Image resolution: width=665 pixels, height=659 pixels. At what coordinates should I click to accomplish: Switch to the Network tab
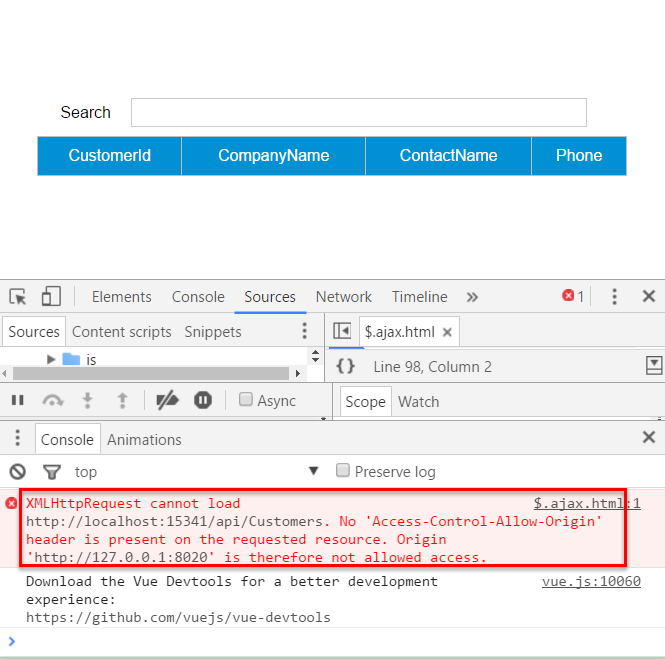[x=343, y=297]
